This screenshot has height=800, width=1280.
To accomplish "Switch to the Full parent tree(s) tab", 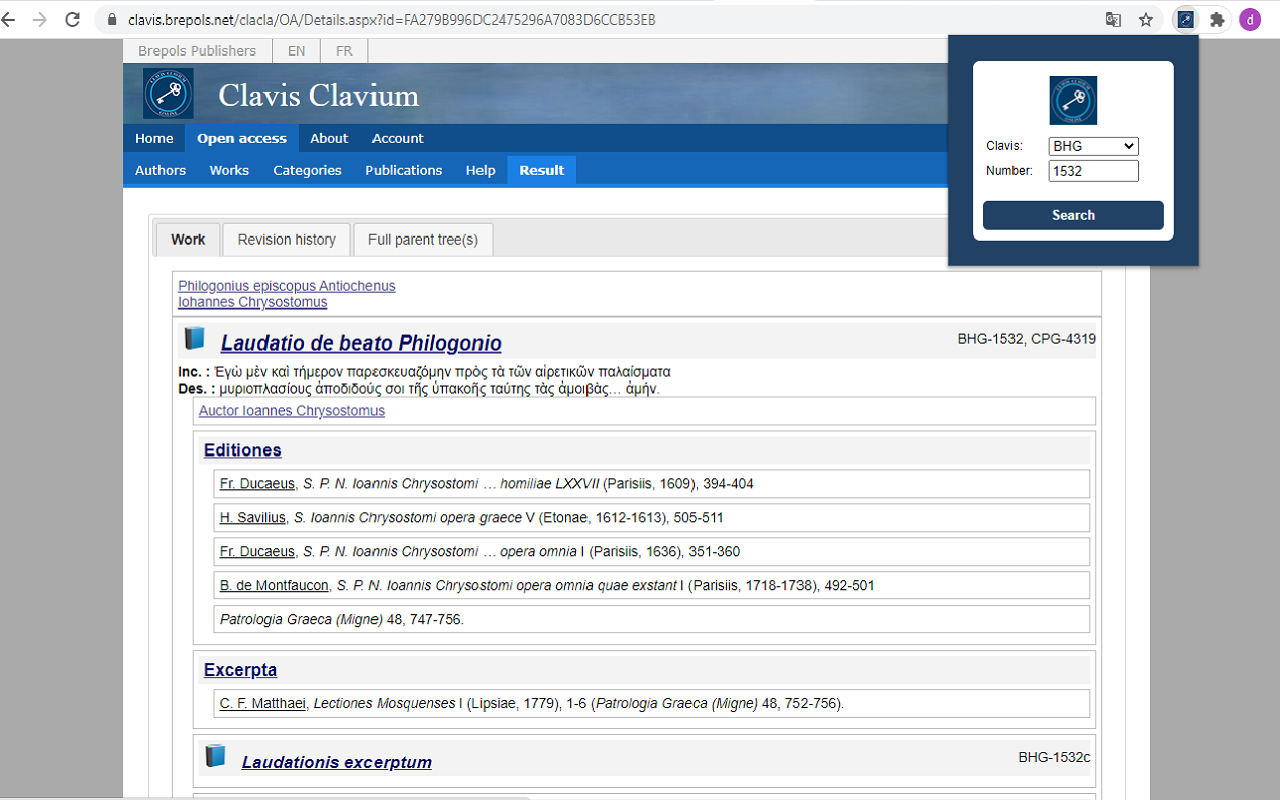I will click(x=423, y=239).
